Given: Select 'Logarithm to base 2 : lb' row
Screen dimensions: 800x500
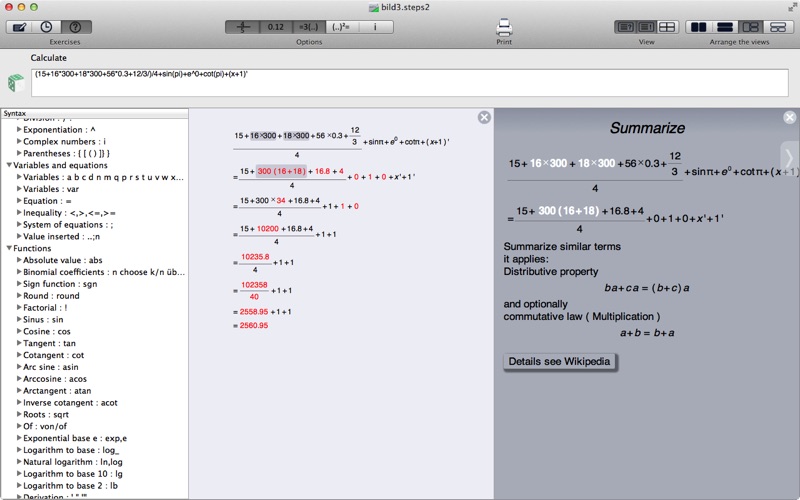Looking at the screenshot, I should pos(94,486).
